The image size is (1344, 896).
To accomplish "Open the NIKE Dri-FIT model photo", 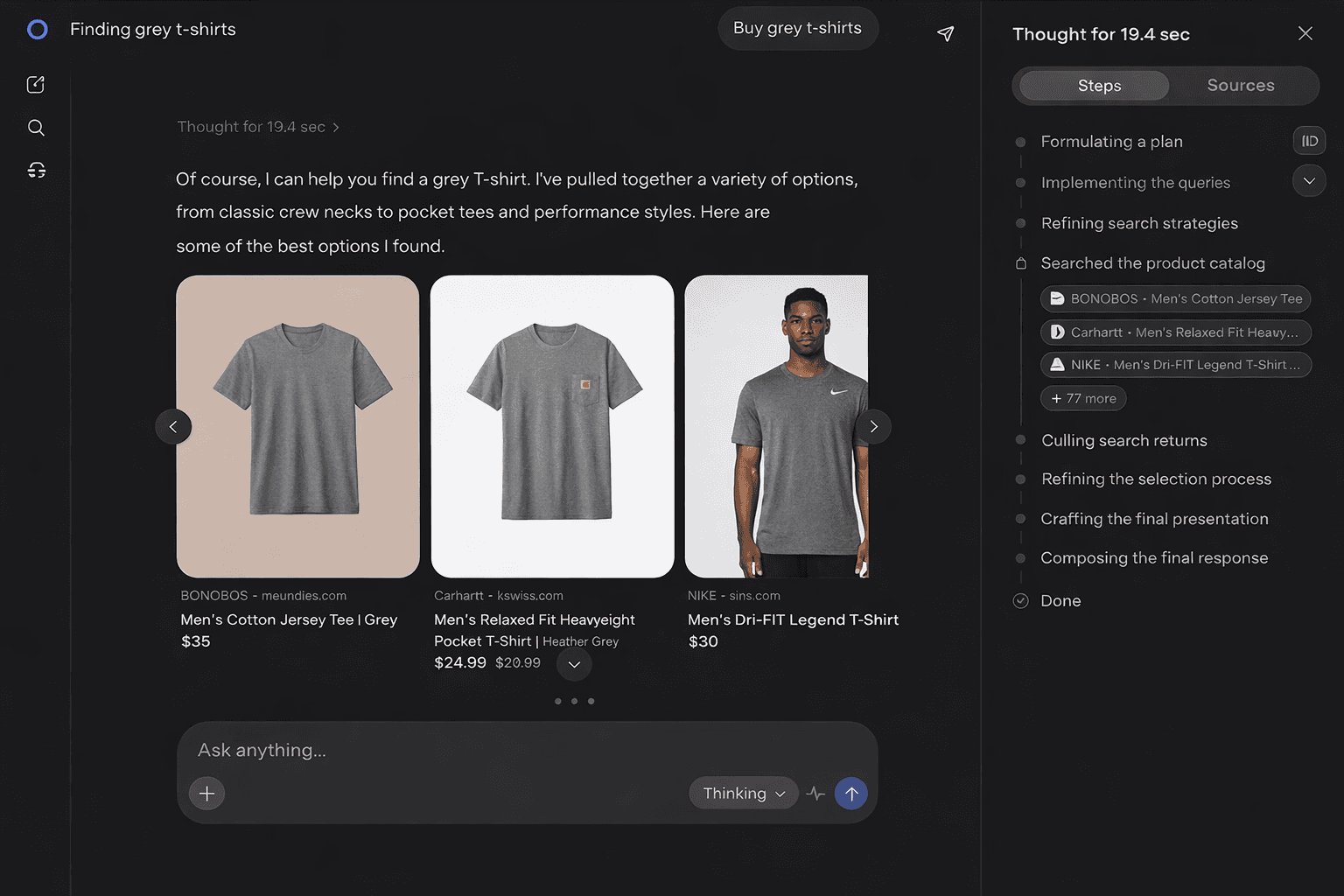I will (776, 426).
